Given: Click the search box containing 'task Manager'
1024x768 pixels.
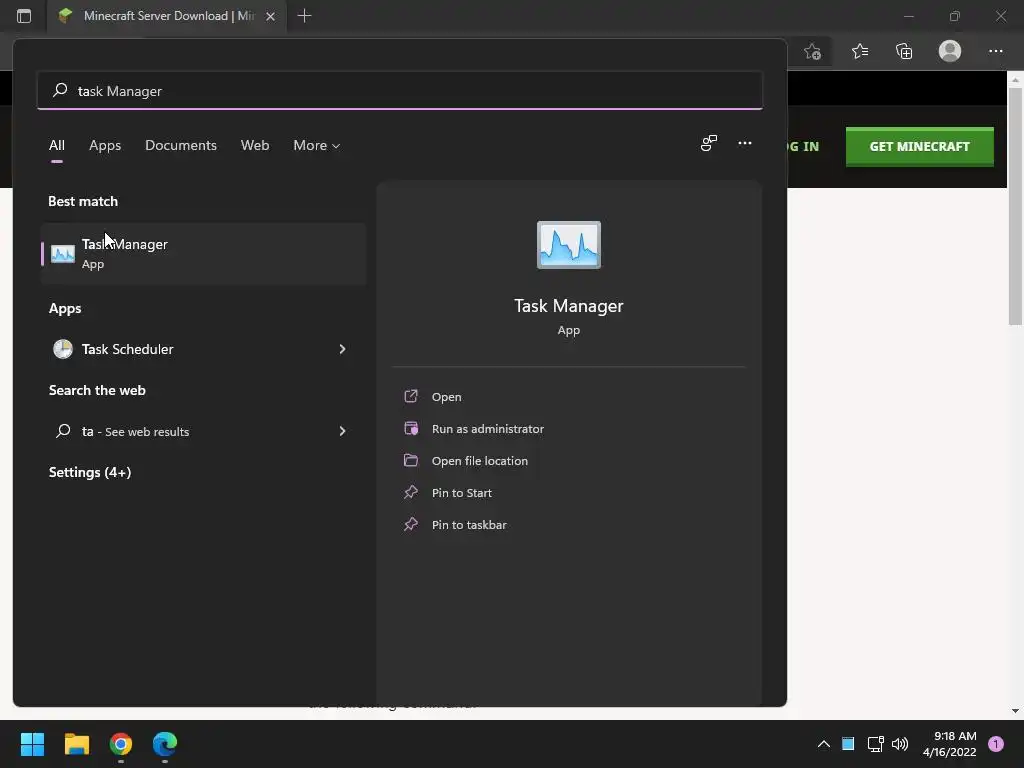Looking at the screenshot, I should click(400, 91).
